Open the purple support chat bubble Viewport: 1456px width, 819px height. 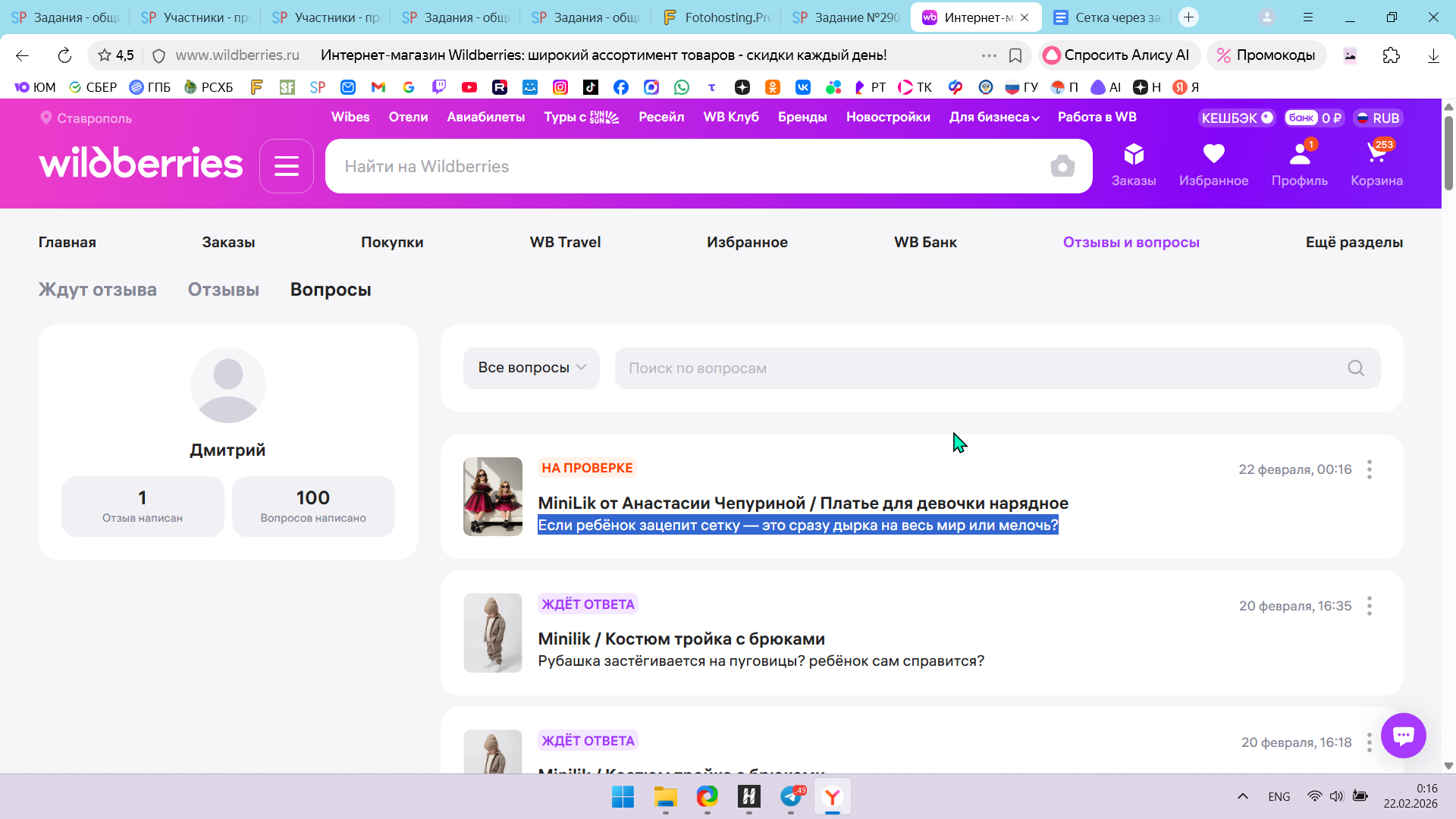click(x=1402, y=735)
